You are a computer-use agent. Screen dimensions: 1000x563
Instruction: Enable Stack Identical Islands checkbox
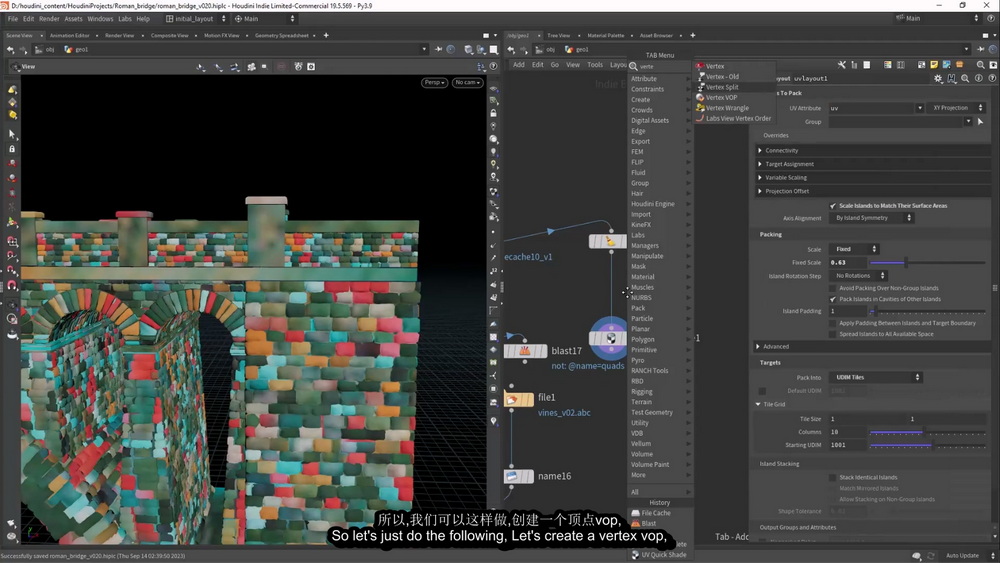(832, 478)
